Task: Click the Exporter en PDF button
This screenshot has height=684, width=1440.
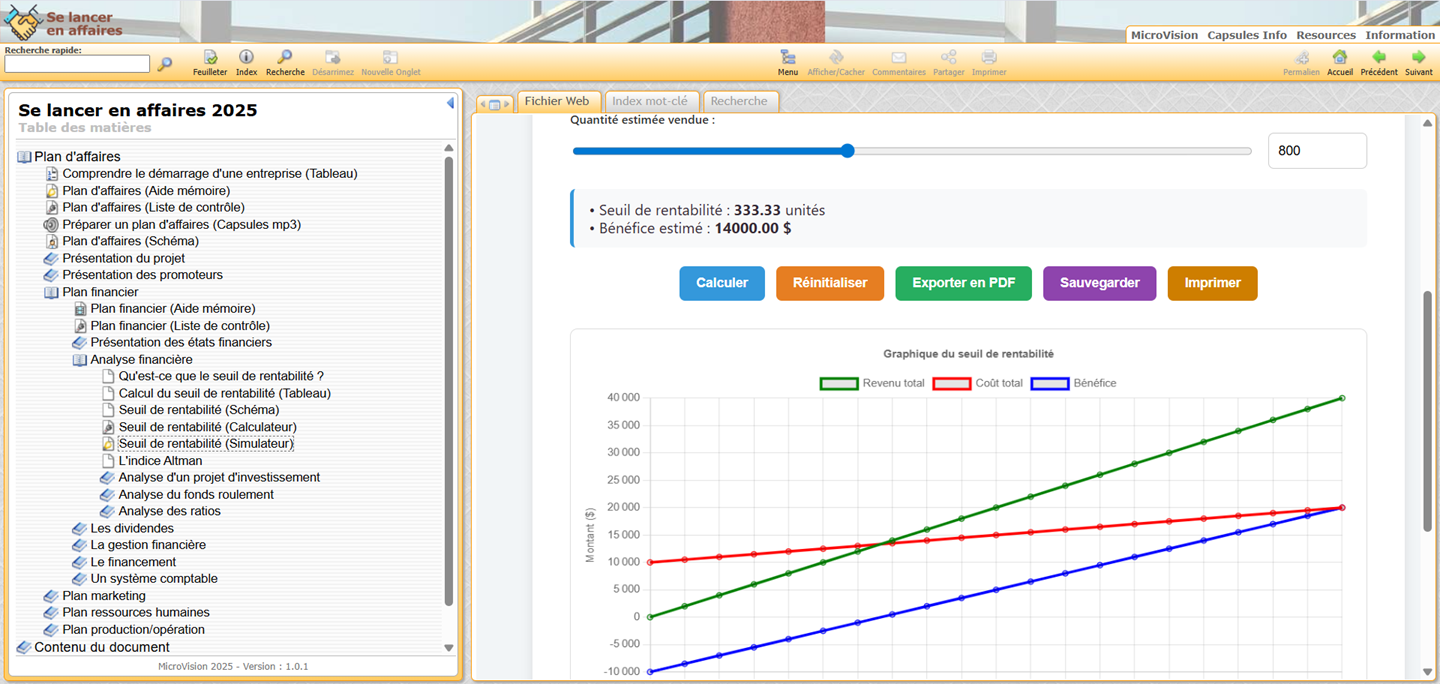Action: [x=963, y=283]
